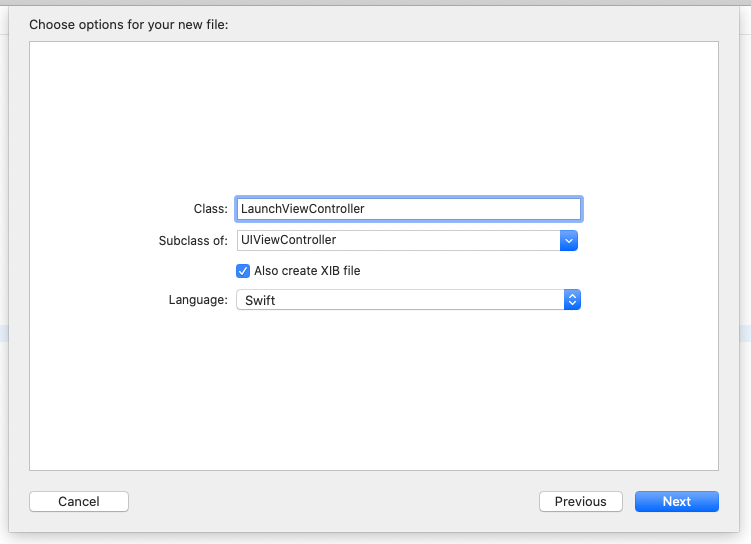Image resolution: width=751 pixels, height=544 pixels.
Task: Click the checkmark icon next to XIB option
Action: coord(242,271)
